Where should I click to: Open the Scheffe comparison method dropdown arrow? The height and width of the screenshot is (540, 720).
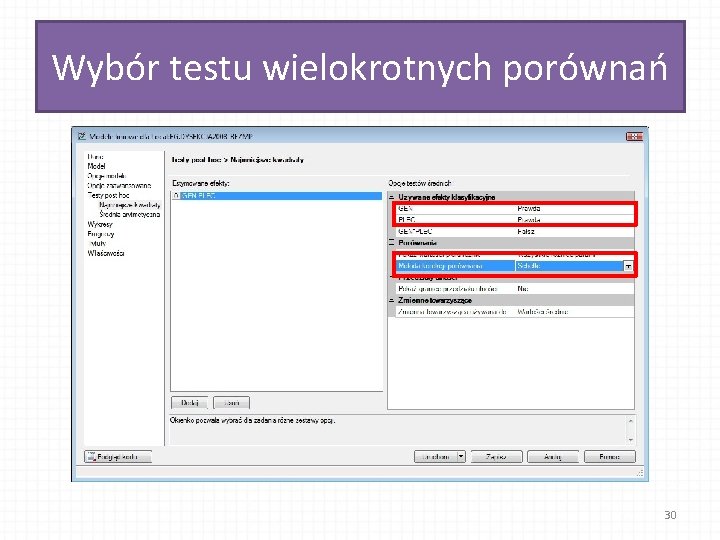click(628, 266)
